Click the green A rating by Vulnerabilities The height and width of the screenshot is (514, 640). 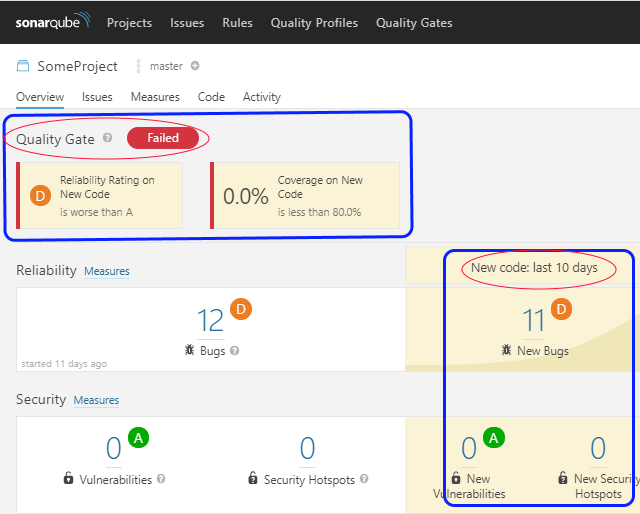coord(140,438)
